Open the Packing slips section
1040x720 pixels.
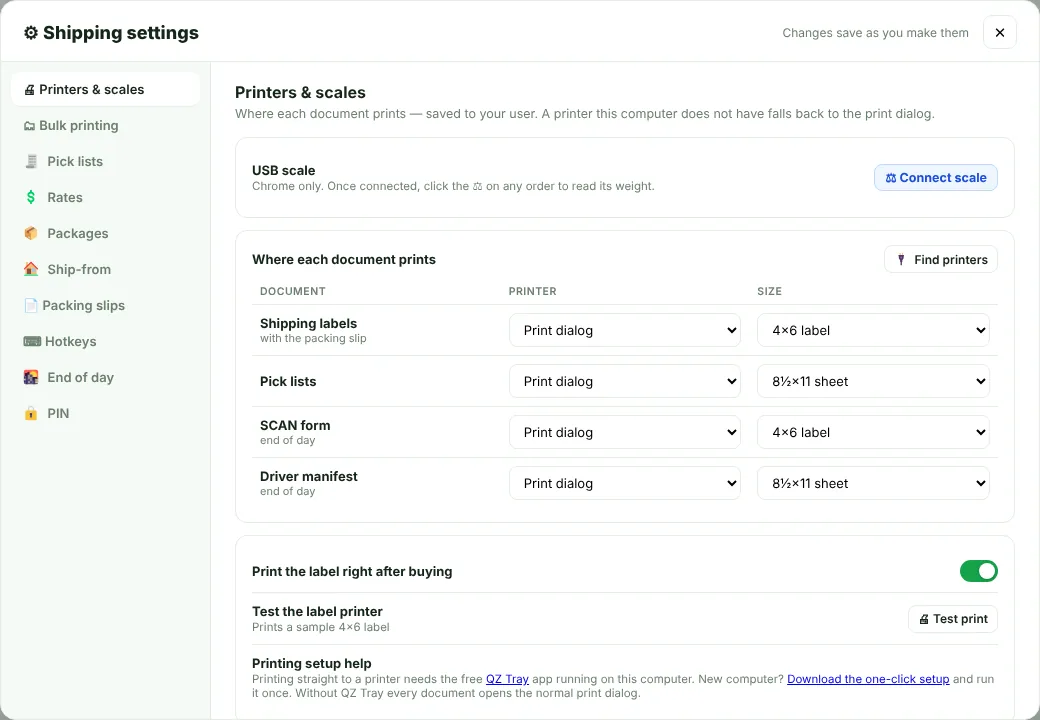105,306
